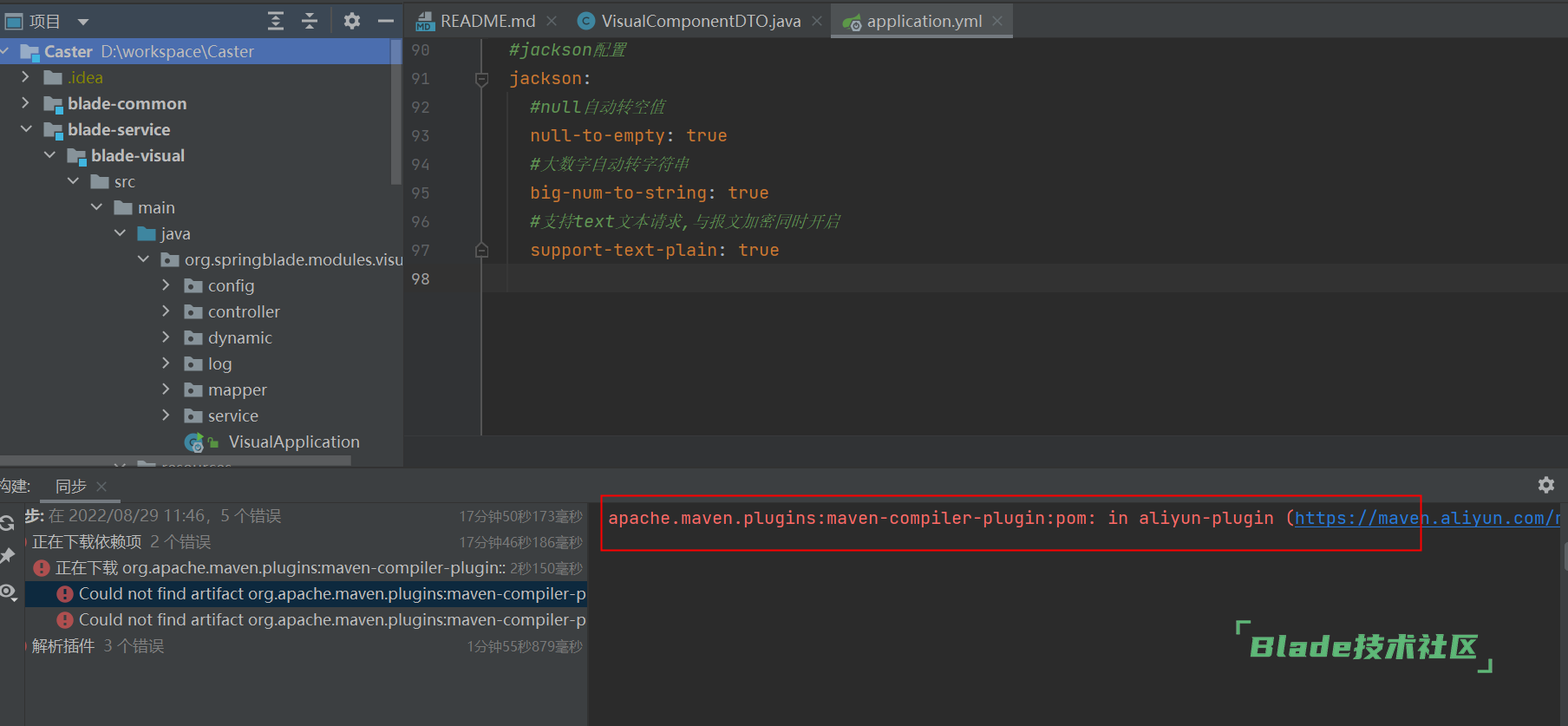The width and height of the screenshot is (1568, 726).
Task: Click the reload sync icon in build panel
Action: (7, 523)
